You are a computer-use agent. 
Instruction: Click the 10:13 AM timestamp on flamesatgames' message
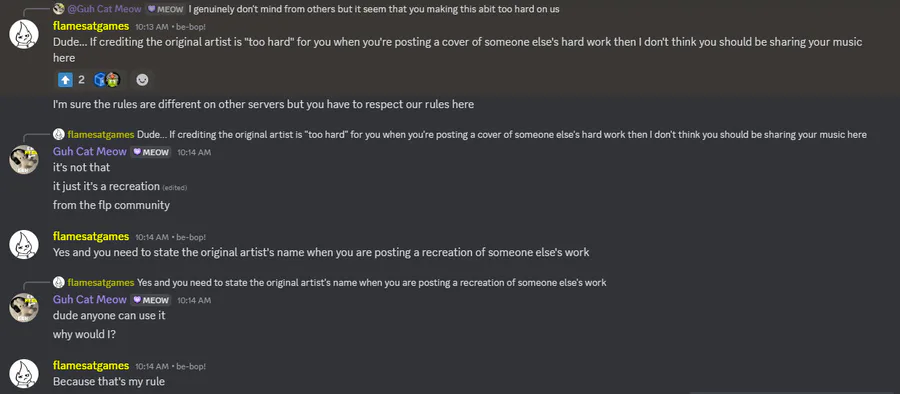152,27
